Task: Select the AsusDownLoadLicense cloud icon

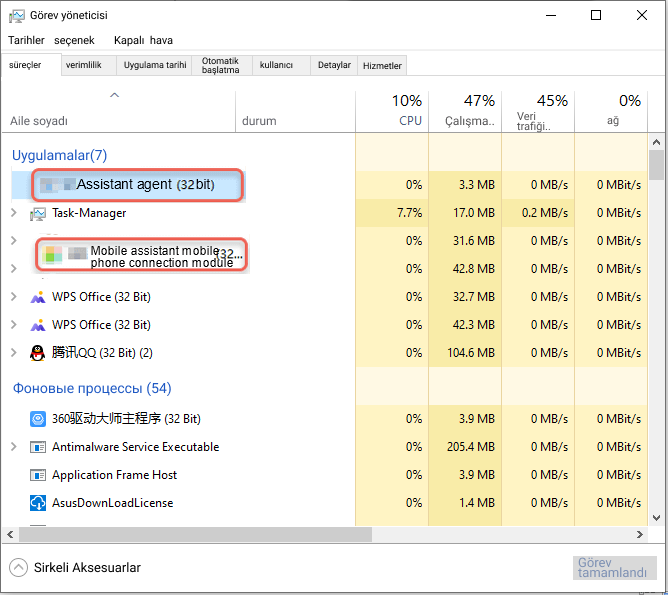Action: [37, 503]
